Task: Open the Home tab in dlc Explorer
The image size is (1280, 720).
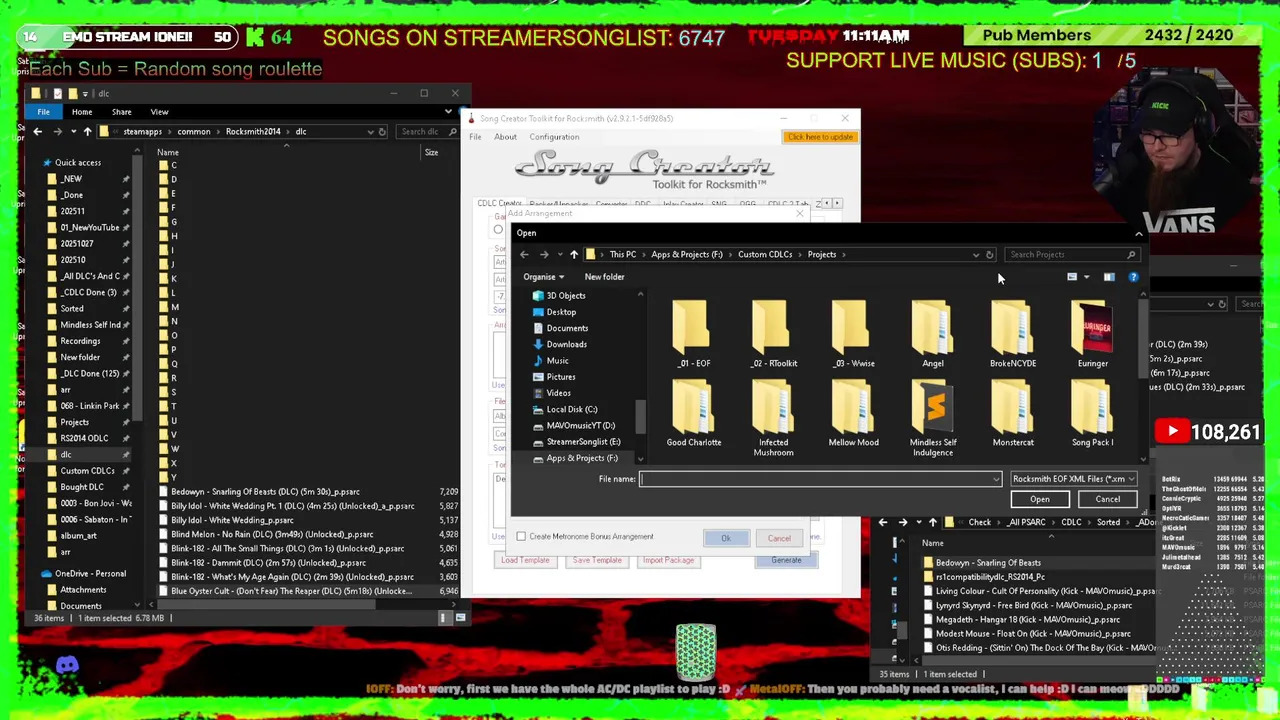Action: (82, 112)
